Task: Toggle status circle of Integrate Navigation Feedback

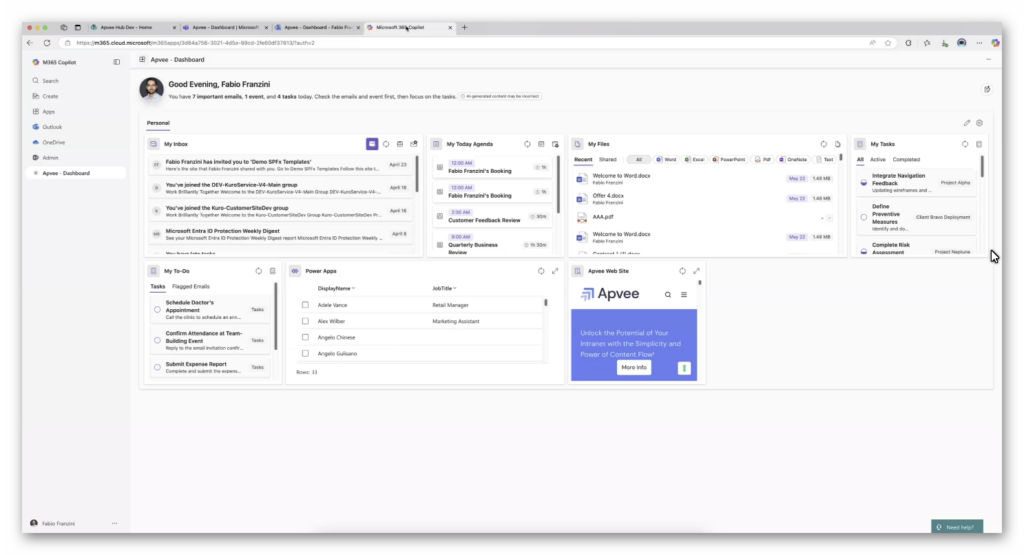Action: pos(863,183)
